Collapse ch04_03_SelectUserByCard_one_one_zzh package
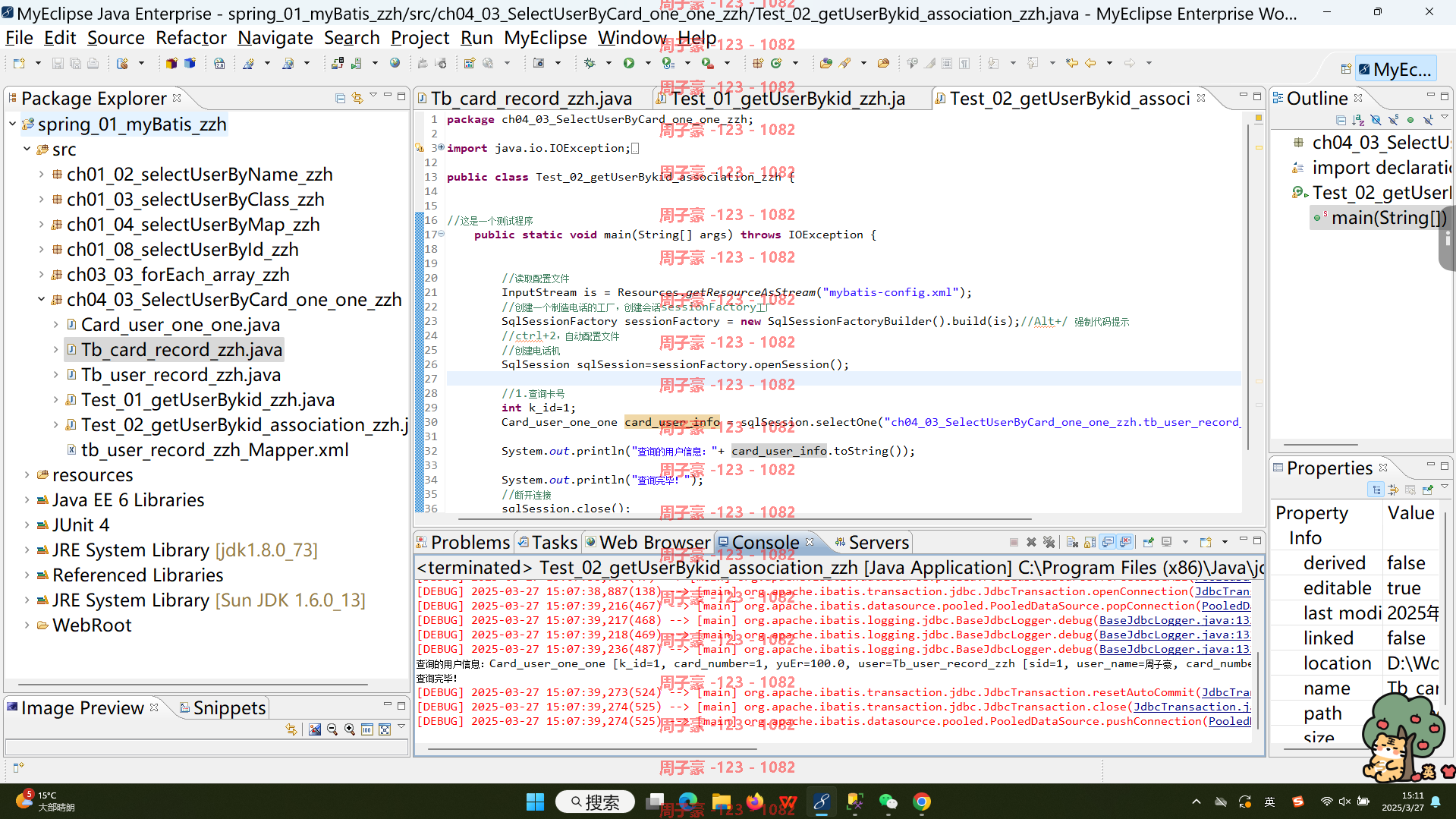Screen dimensions: 1456x819 pyautogui.click(x=41, y=299)
